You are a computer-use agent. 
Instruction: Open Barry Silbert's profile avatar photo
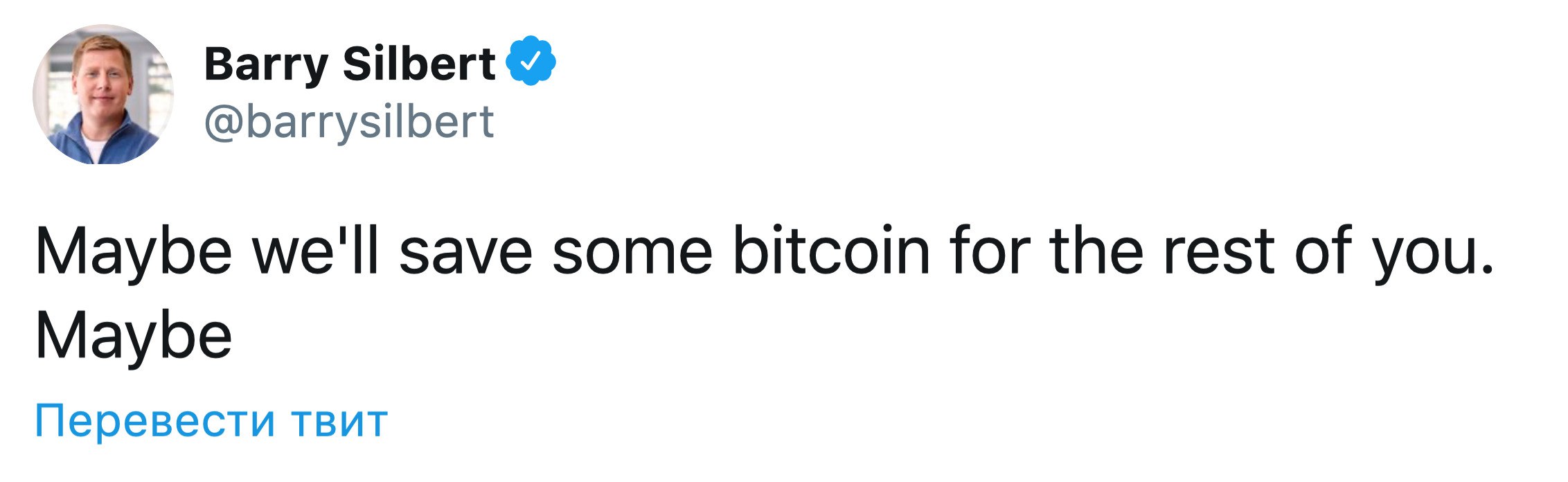tap(103, 94)
